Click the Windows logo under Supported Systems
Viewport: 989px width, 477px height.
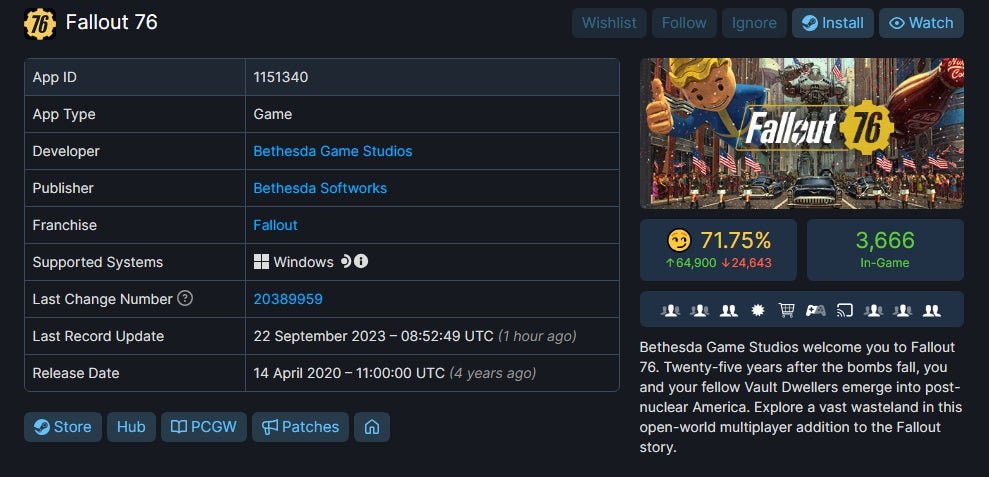(x=261, y=262)
